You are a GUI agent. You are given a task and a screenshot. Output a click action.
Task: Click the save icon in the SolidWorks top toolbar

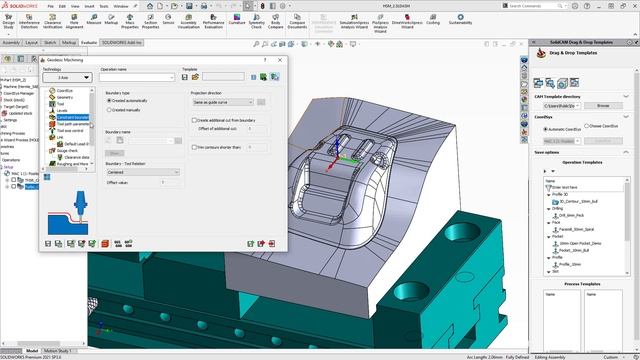pyautogui.click(x=189, y=6)
